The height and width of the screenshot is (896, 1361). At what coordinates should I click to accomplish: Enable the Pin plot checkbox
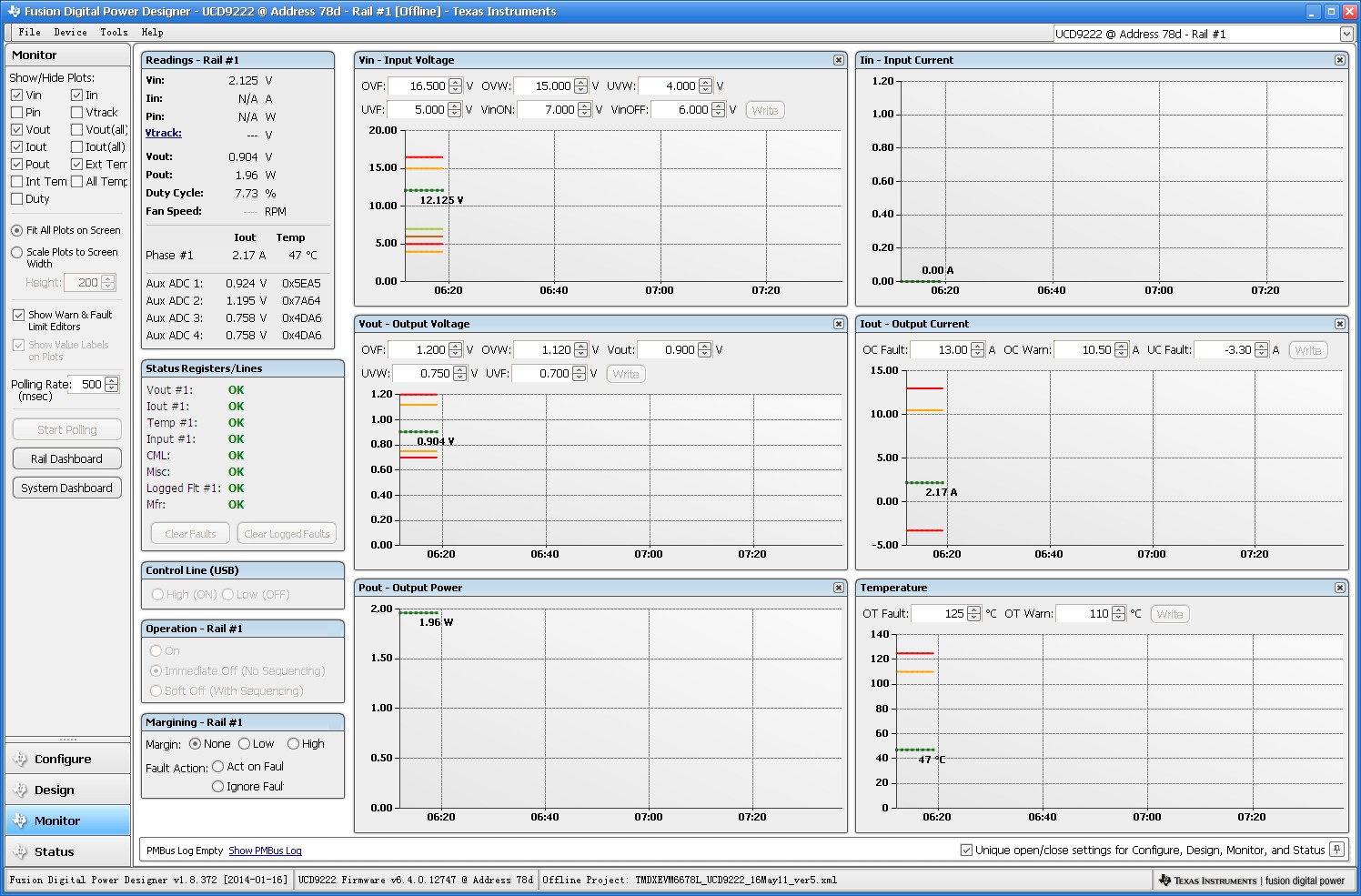pos(16,113)
